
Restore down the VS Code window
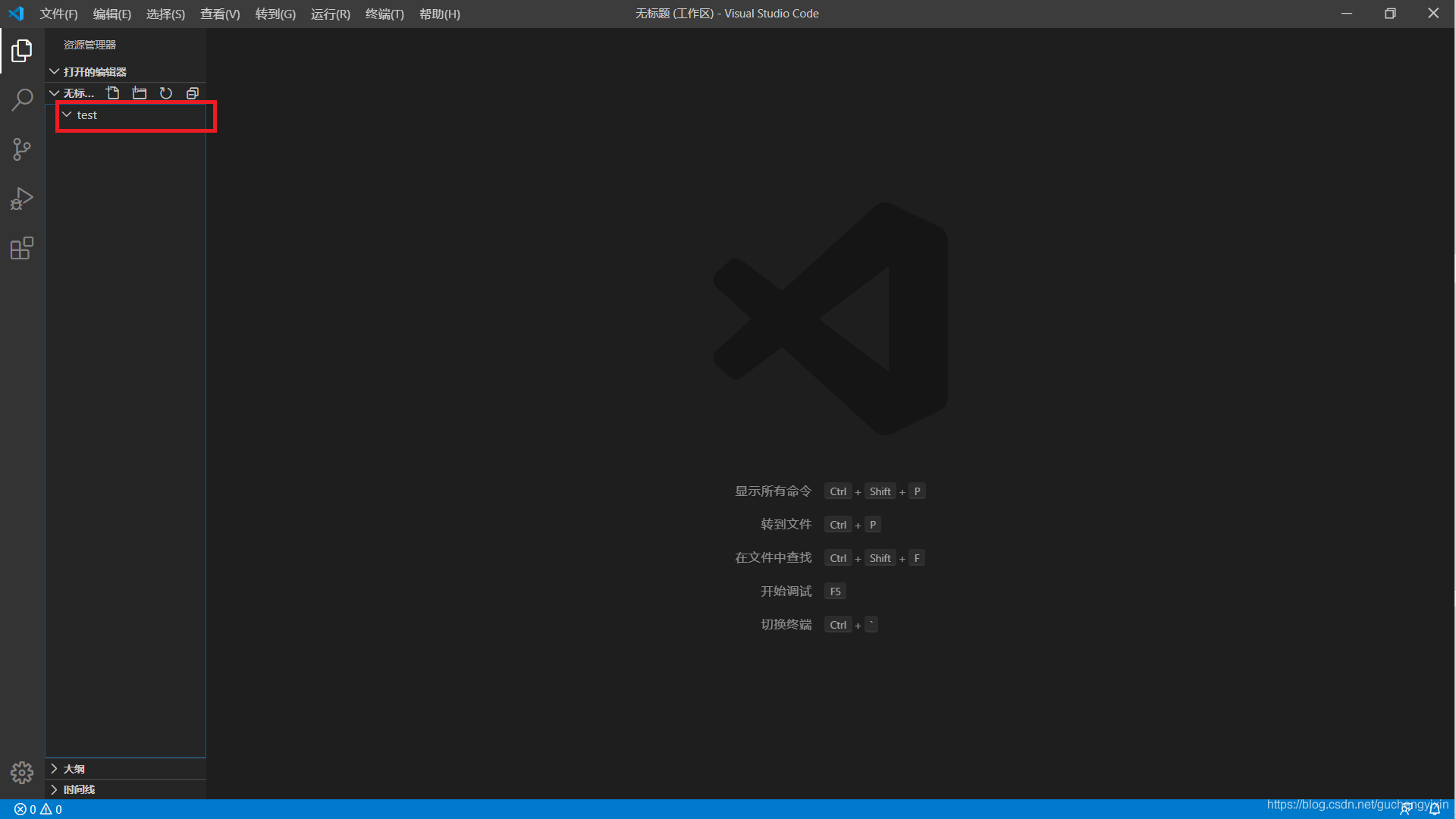tap(1390, 14)
